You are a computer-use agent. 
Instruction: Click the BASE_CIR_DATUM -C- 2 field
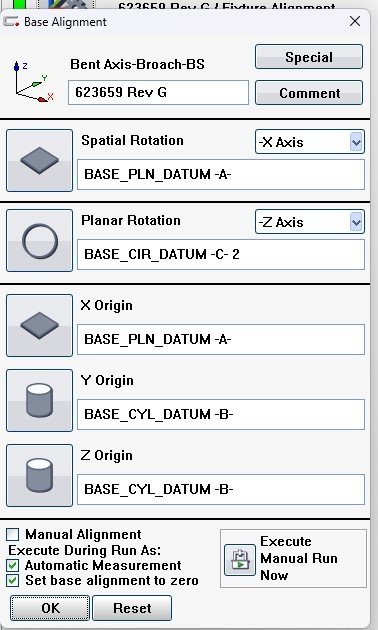coord(221,254)
